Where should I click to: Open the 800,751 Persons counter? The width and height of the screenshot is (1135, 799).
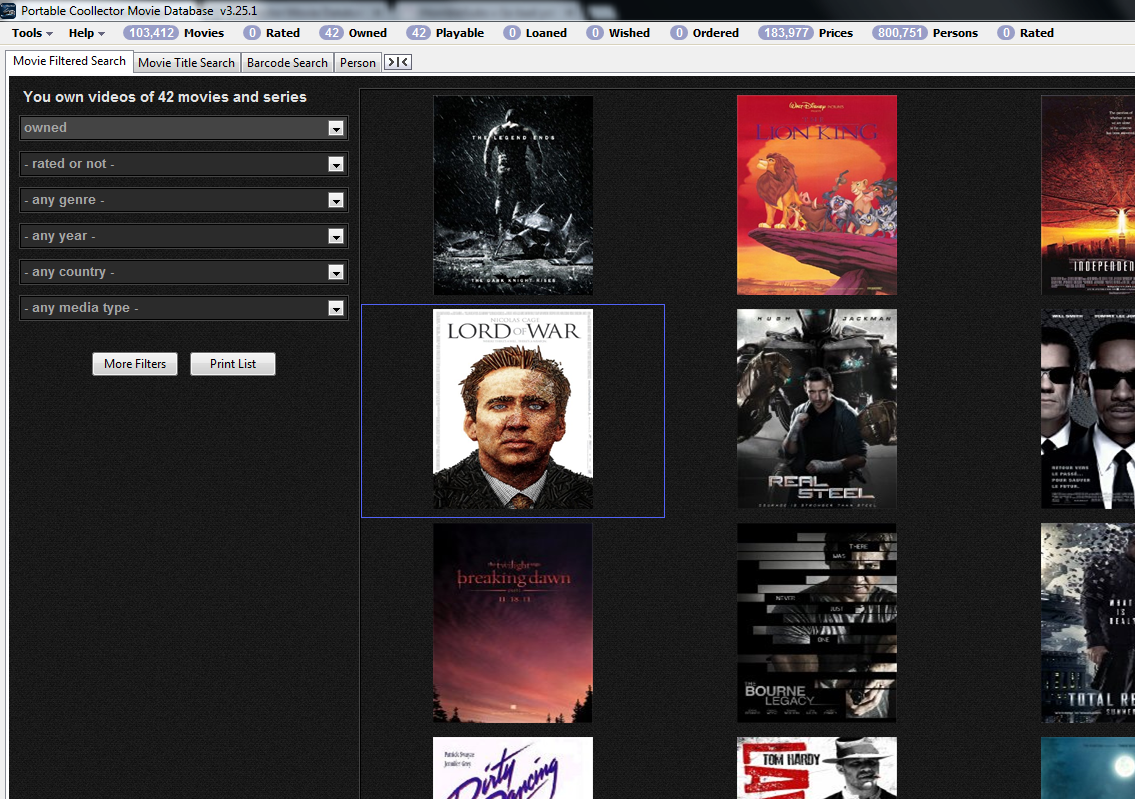click(x=925, y=33)
